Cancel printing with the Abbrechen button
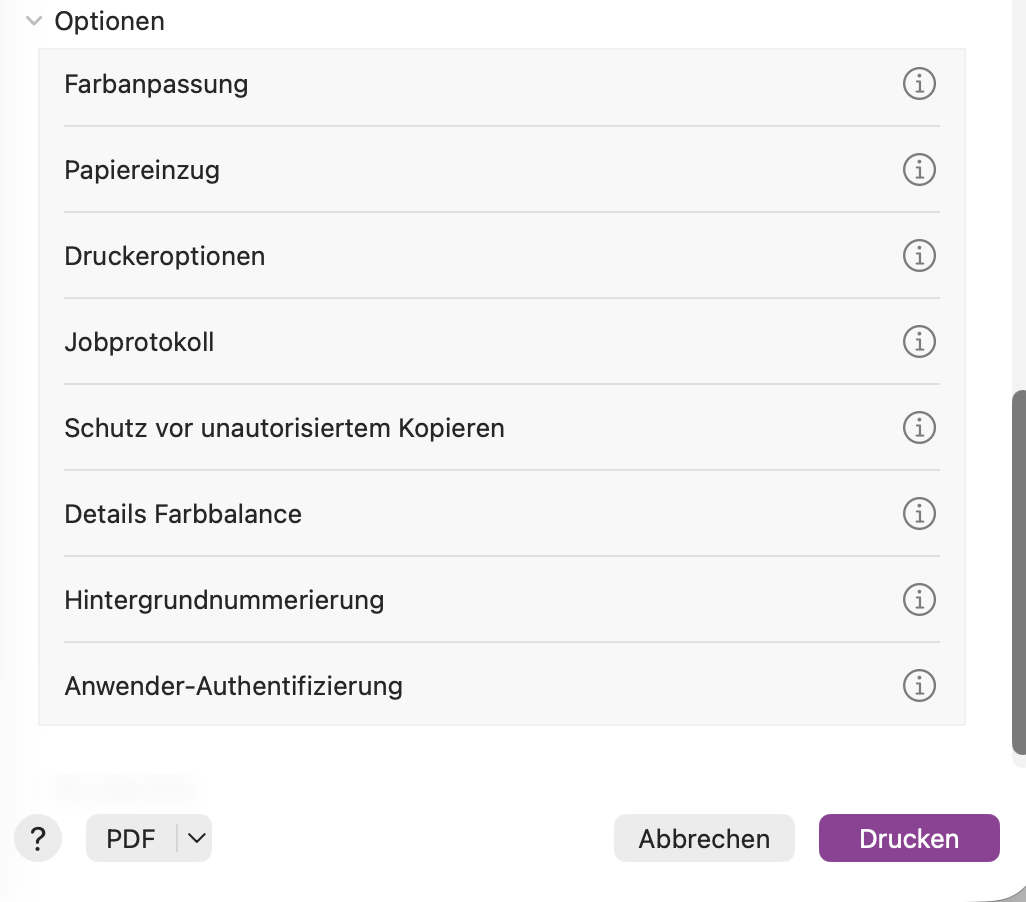The height and width of the screenshot is (902, 1026). click(704, 838)
